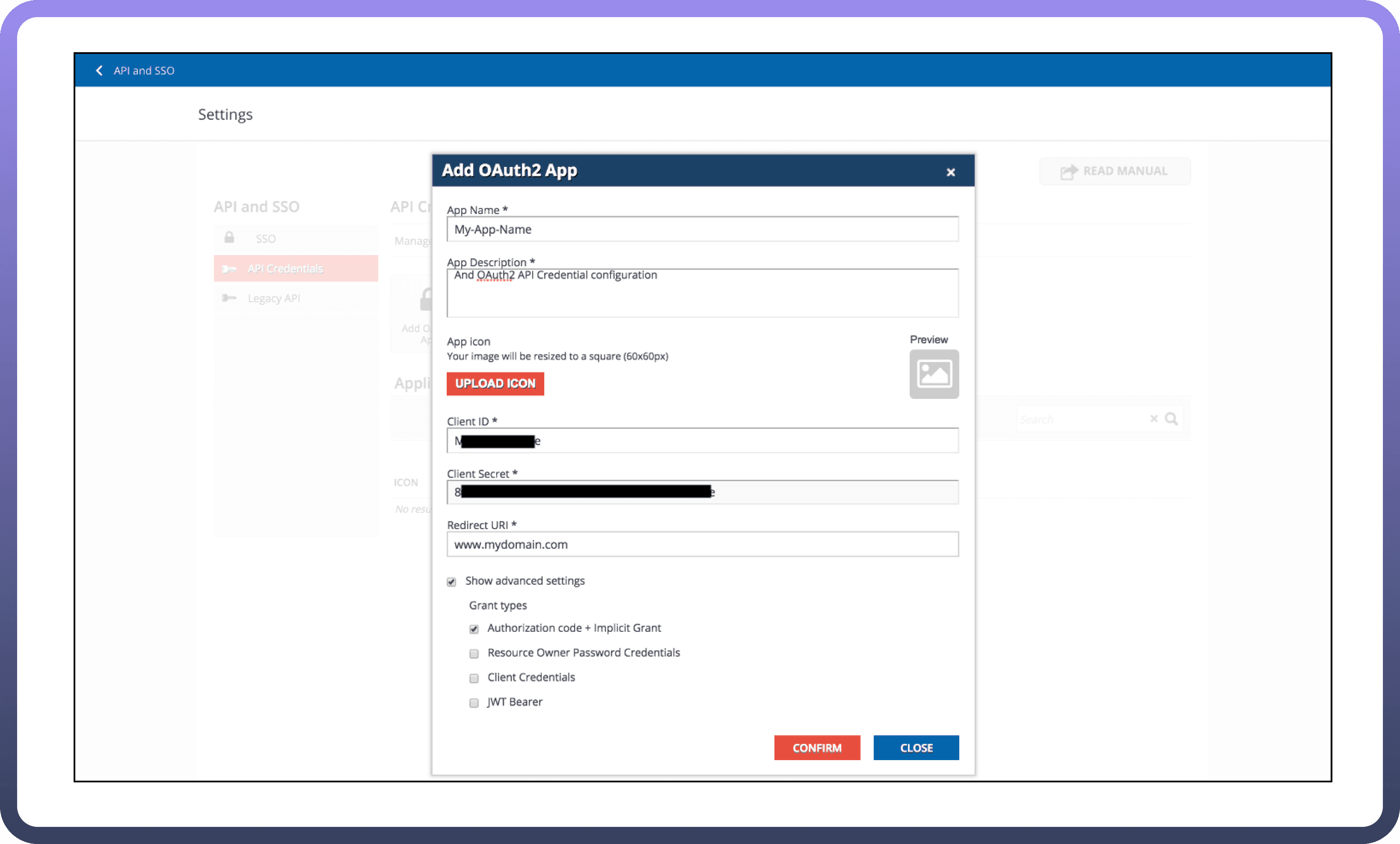This screenshot has height=844, width=1400.
Task: Uncheck Show advanced settings checkbox
Action: 451,581
